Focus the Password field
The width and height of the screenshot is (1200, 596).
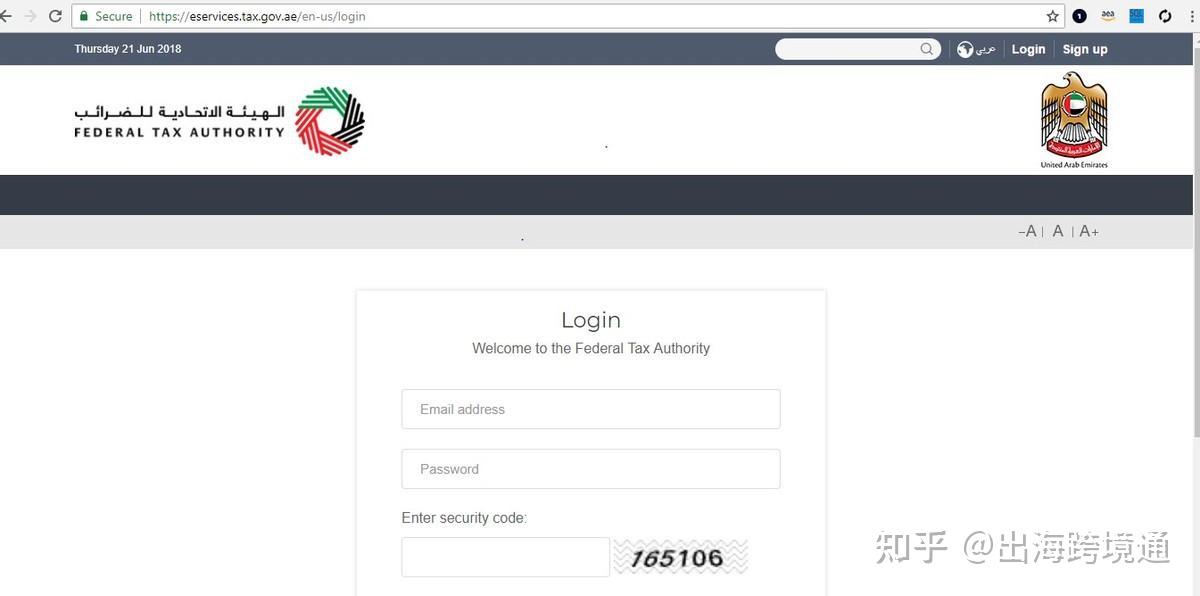point(591,469)
